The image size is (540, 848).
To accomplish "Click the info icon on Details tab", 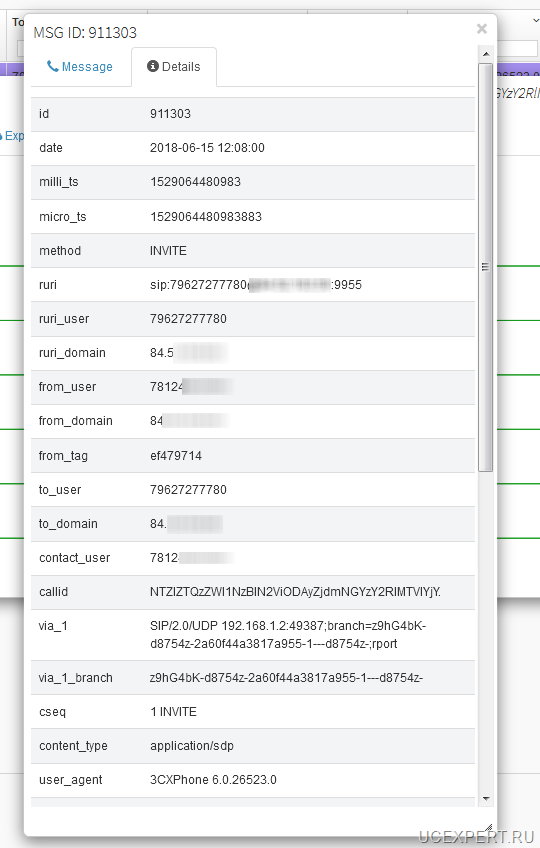I will (x=153, y=66).
